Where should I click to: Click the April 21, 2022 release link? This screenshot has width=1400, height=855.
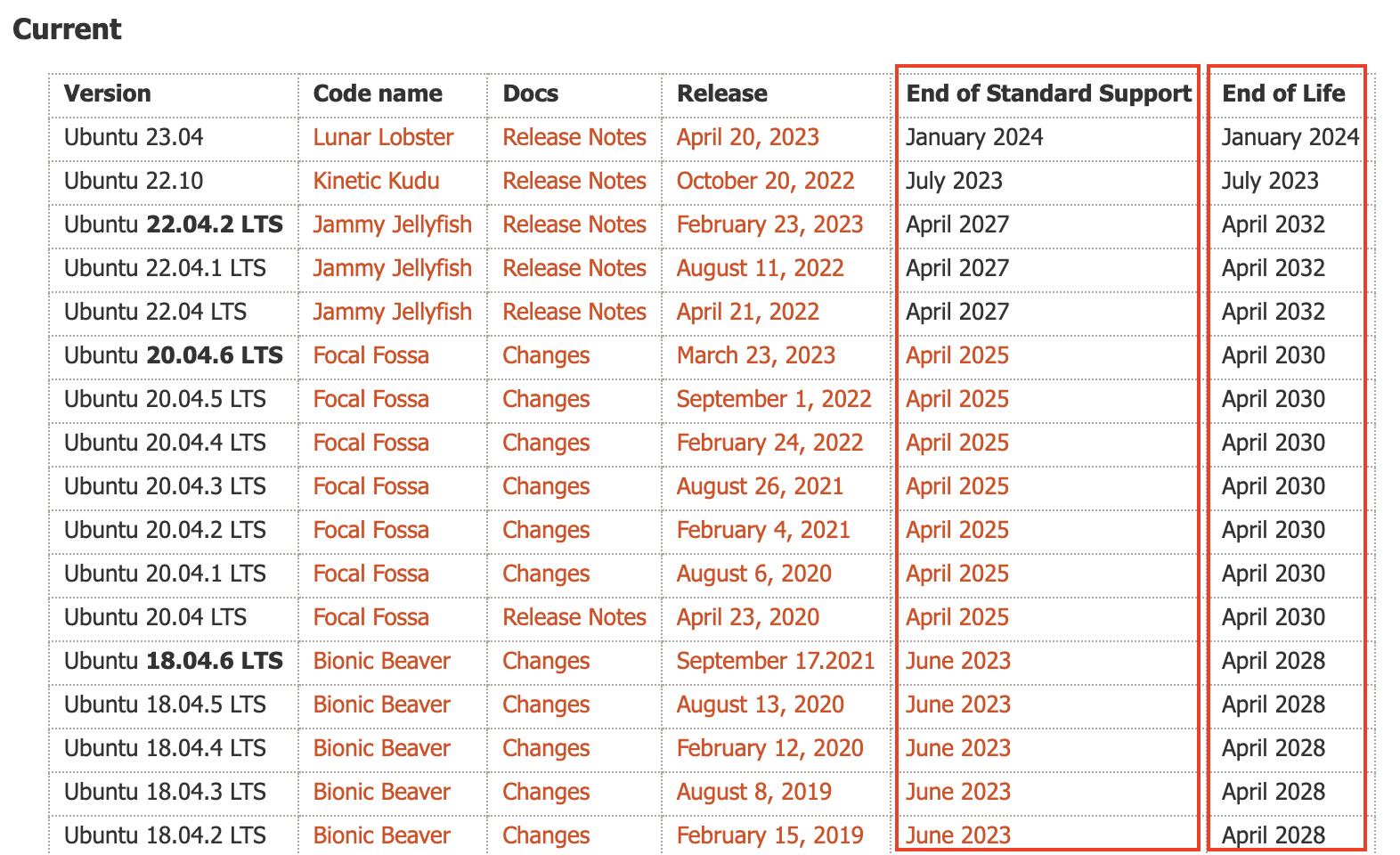(747, 312)
